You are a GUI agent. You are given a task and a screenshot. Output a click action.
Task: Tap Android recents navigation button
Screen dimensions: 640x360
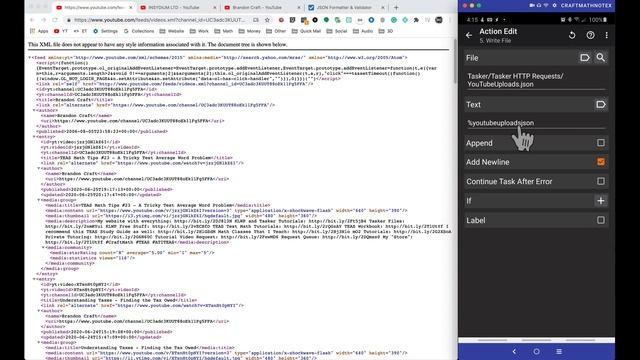(x=559, y=351)
